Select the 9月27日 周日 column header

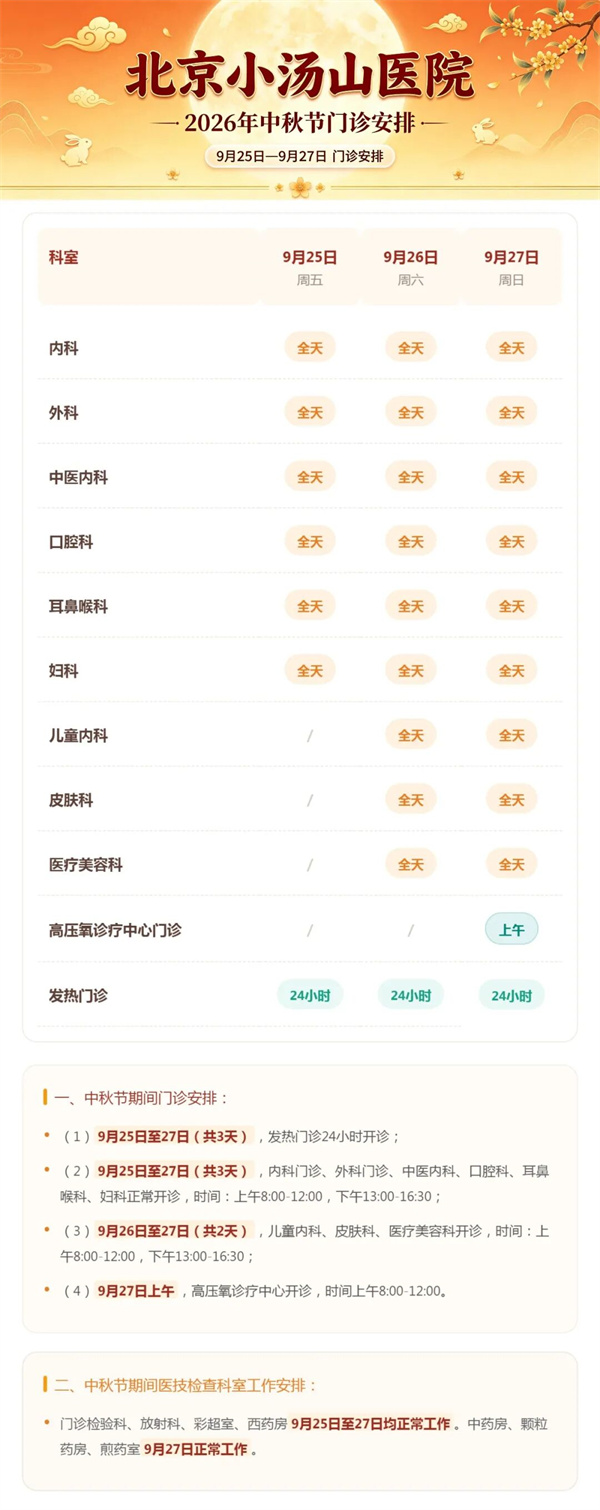pos(511,267)
